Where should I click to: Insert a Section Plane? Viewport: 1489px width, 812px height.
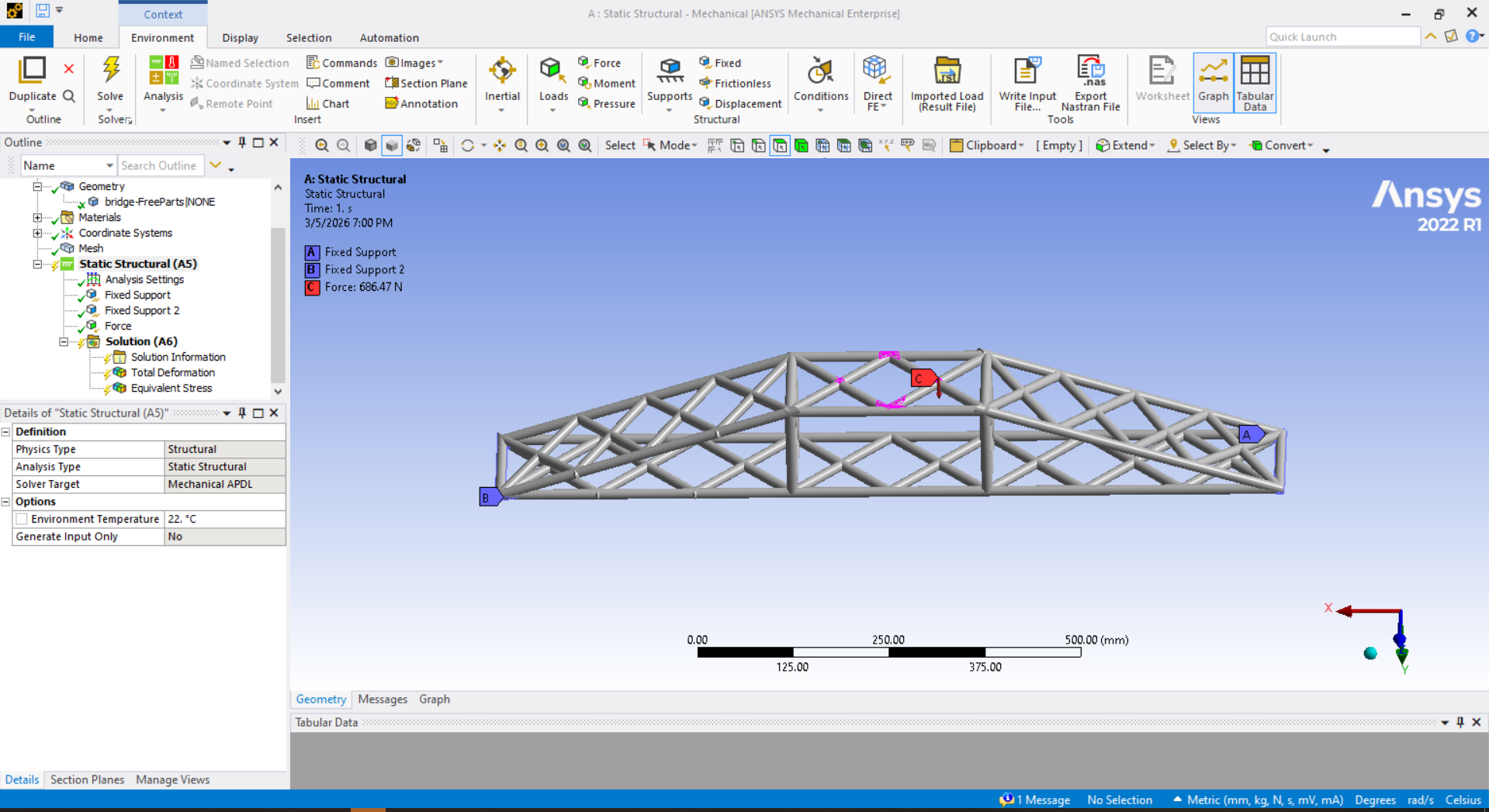[x=426, y=83]
